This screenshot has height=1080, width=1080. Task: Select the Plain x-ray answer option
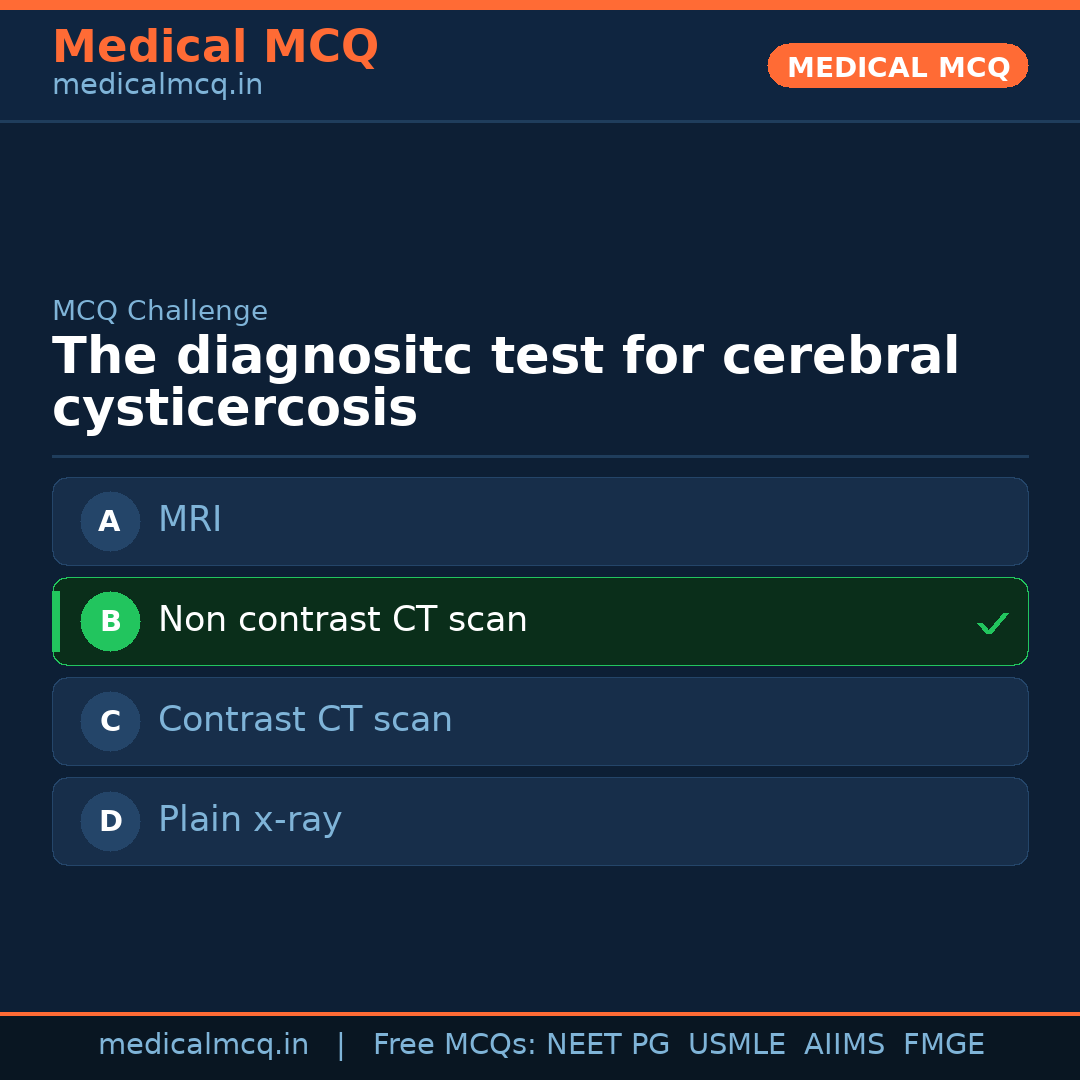(540, 821)
